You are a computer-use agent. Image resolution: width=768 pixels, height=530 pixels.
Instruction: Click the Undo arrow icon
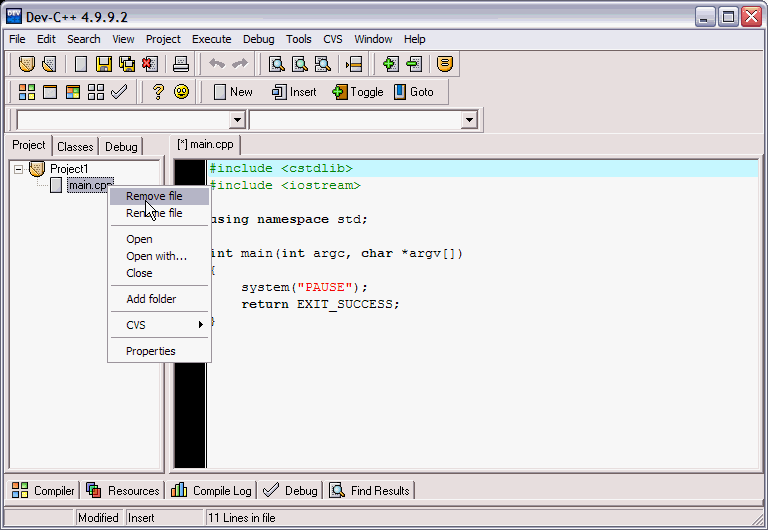click(x=217, y=64)
